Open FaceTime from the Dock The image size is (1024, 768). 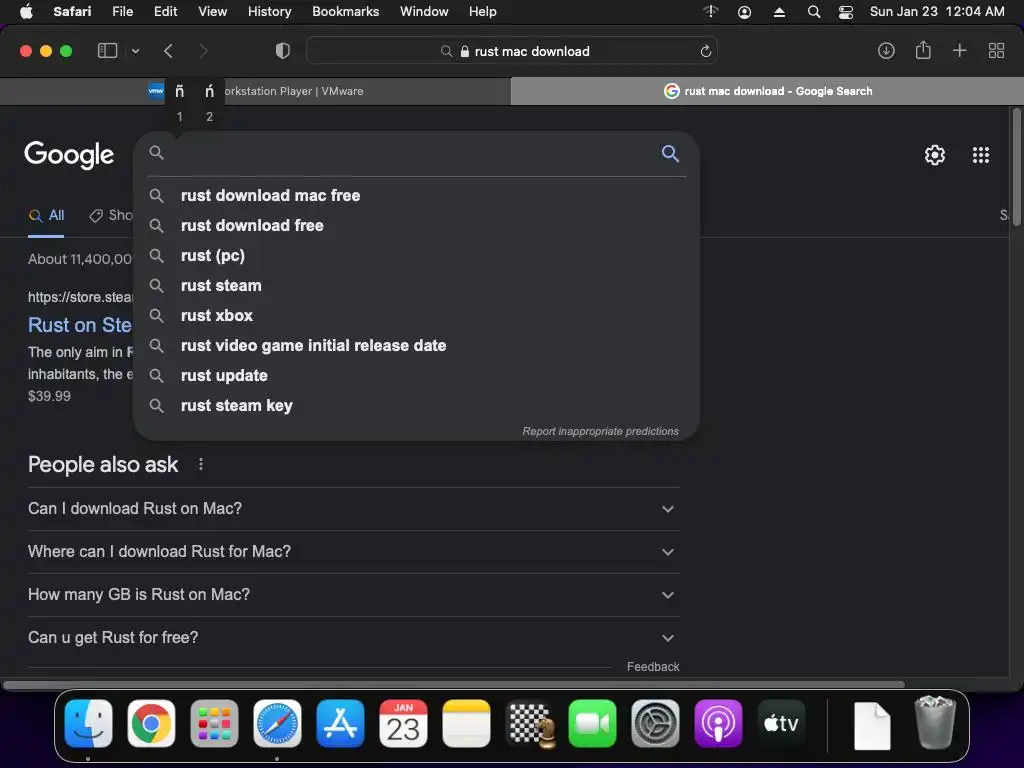tap(592, 724)
